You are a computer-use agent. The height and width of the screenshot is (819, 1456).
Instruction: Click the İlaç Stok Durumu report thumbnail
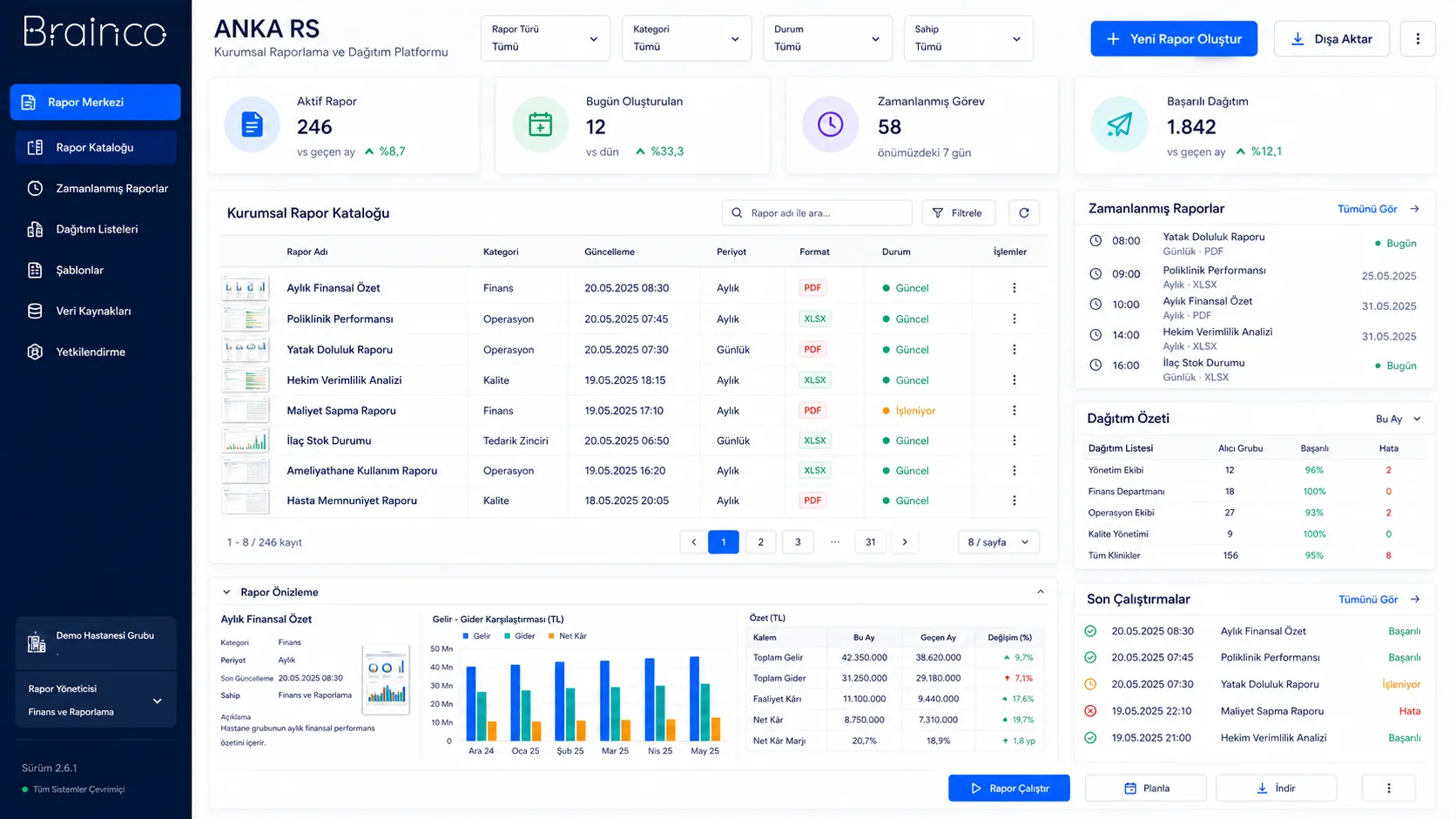246,440
